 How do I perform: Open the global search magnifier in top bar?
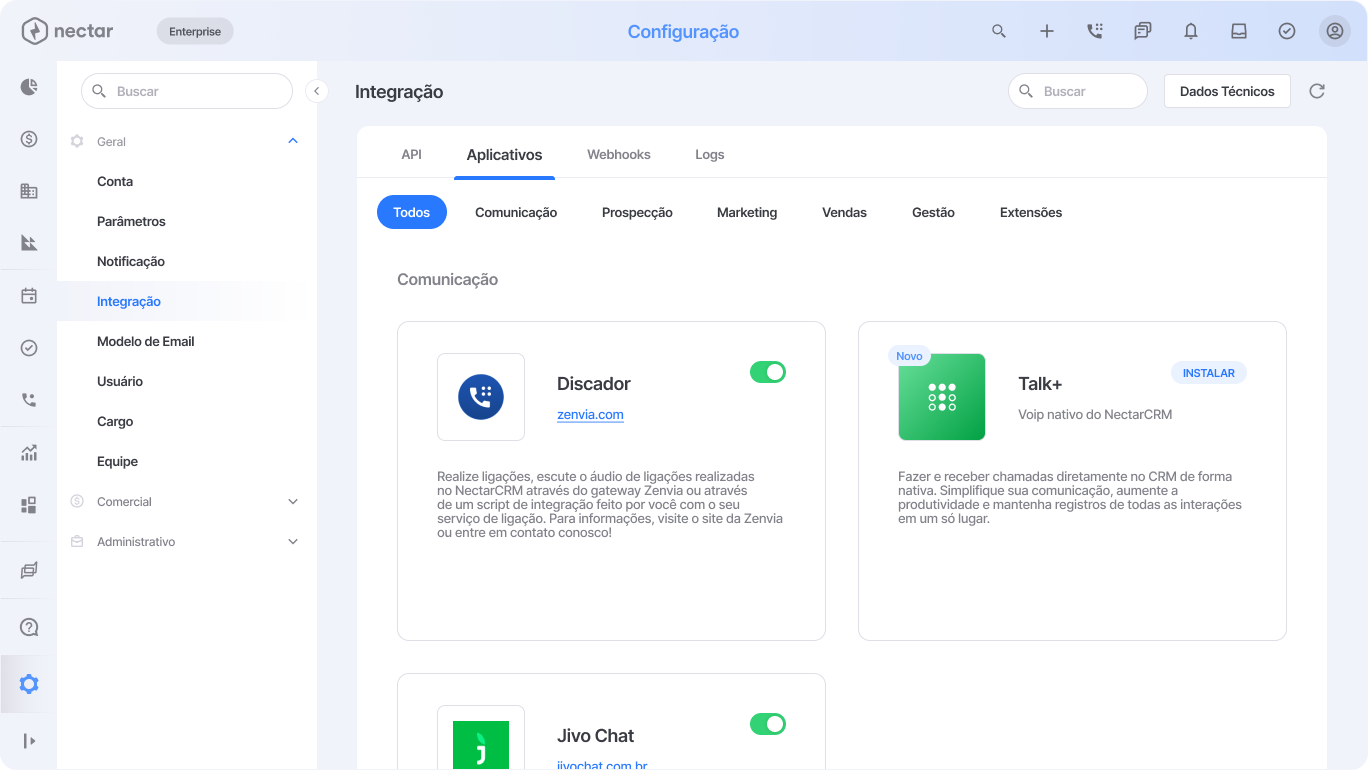coord(999,31)
